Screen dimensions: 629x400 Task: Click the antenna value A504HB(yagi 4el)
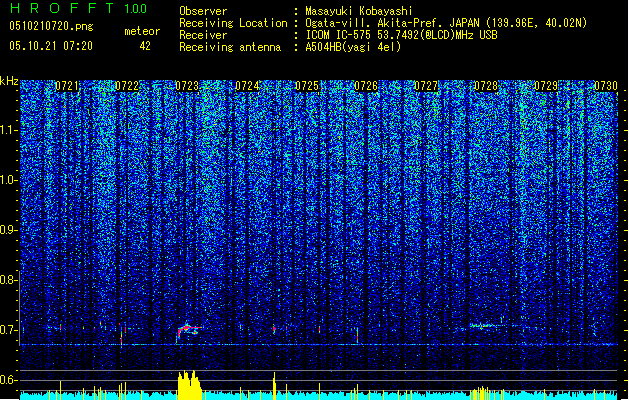coord(353,47)
